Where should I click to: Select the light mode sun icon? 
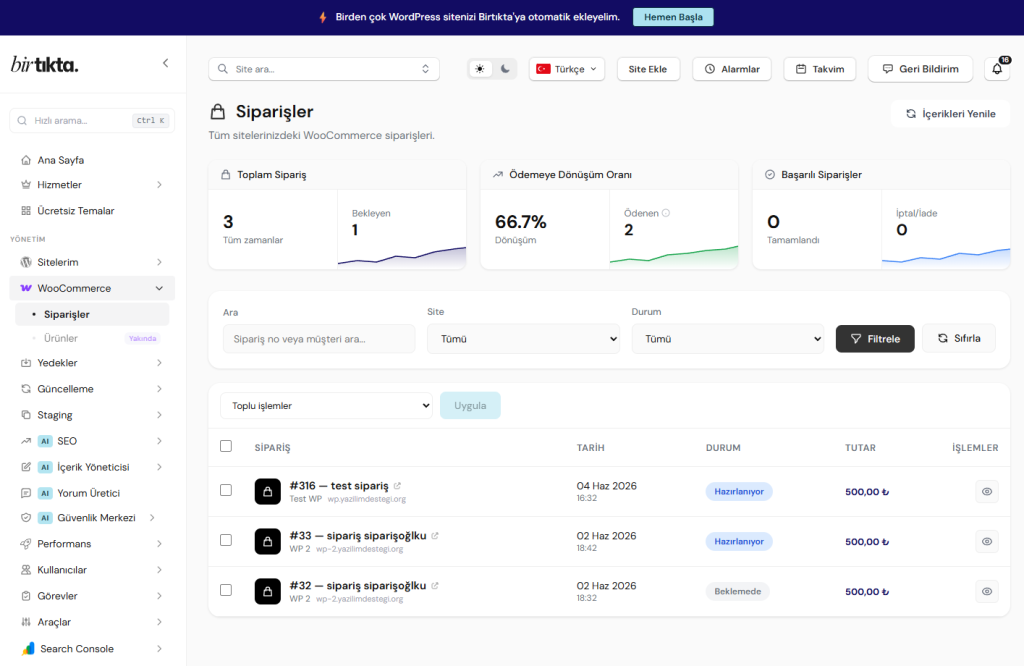pos(480,69)
